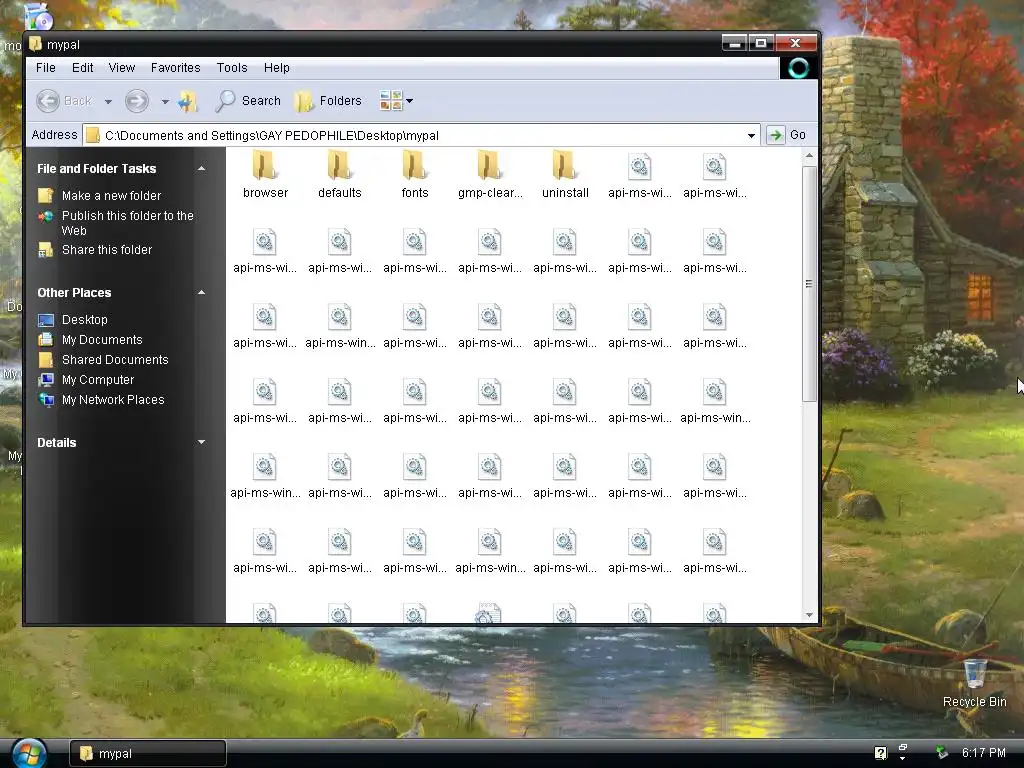
Task: Click the Publish to Web globe icon
Action: pyautogui.click(x=46, y=216)
